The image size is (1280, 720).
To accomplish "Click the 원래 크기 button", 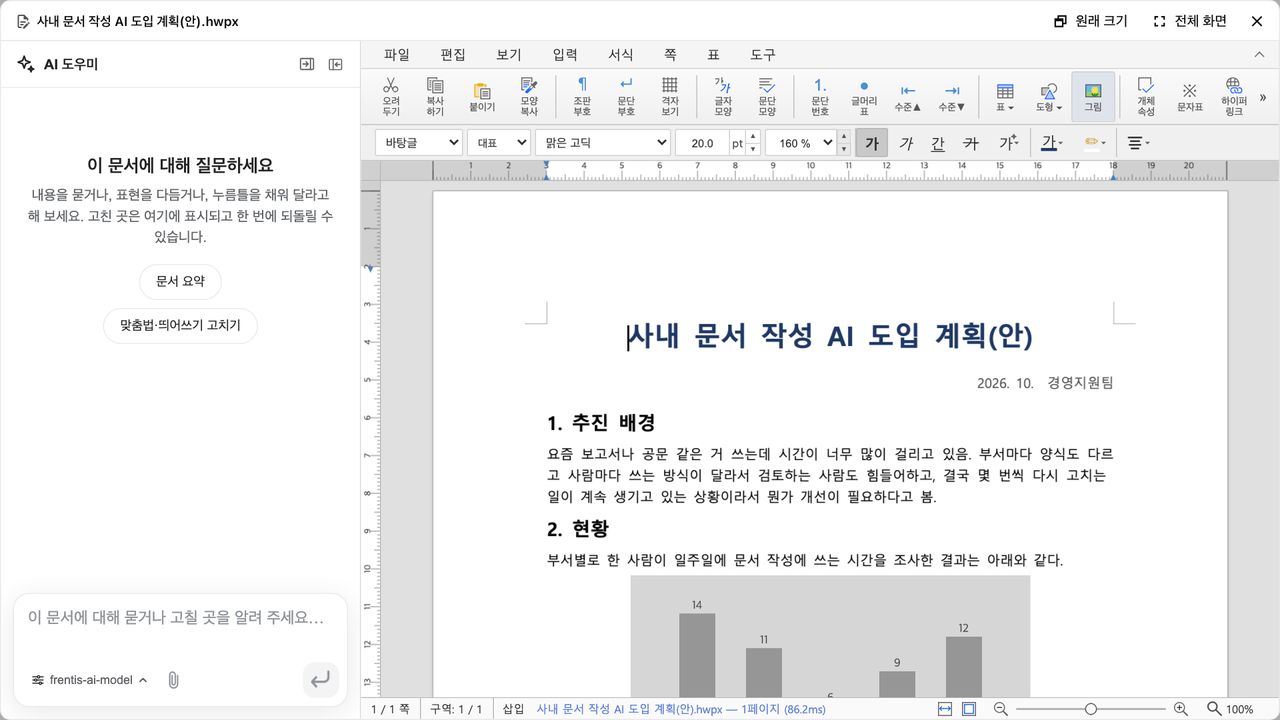I will pos(1091,21).
